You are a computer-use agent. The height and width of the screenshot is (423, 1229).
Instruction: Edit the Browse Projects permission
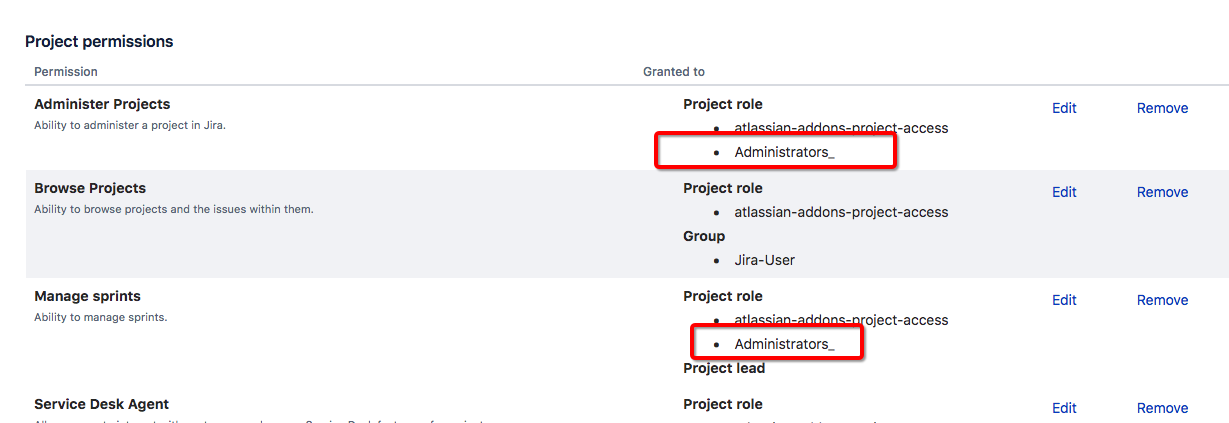click(x=1064, y=192)
